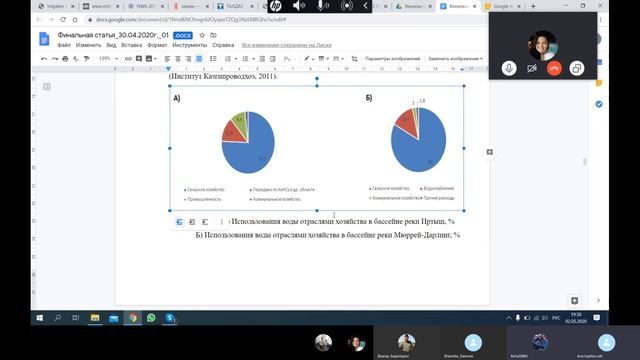Star the document
Screen dimensions: 640x360
pos(202,36)
